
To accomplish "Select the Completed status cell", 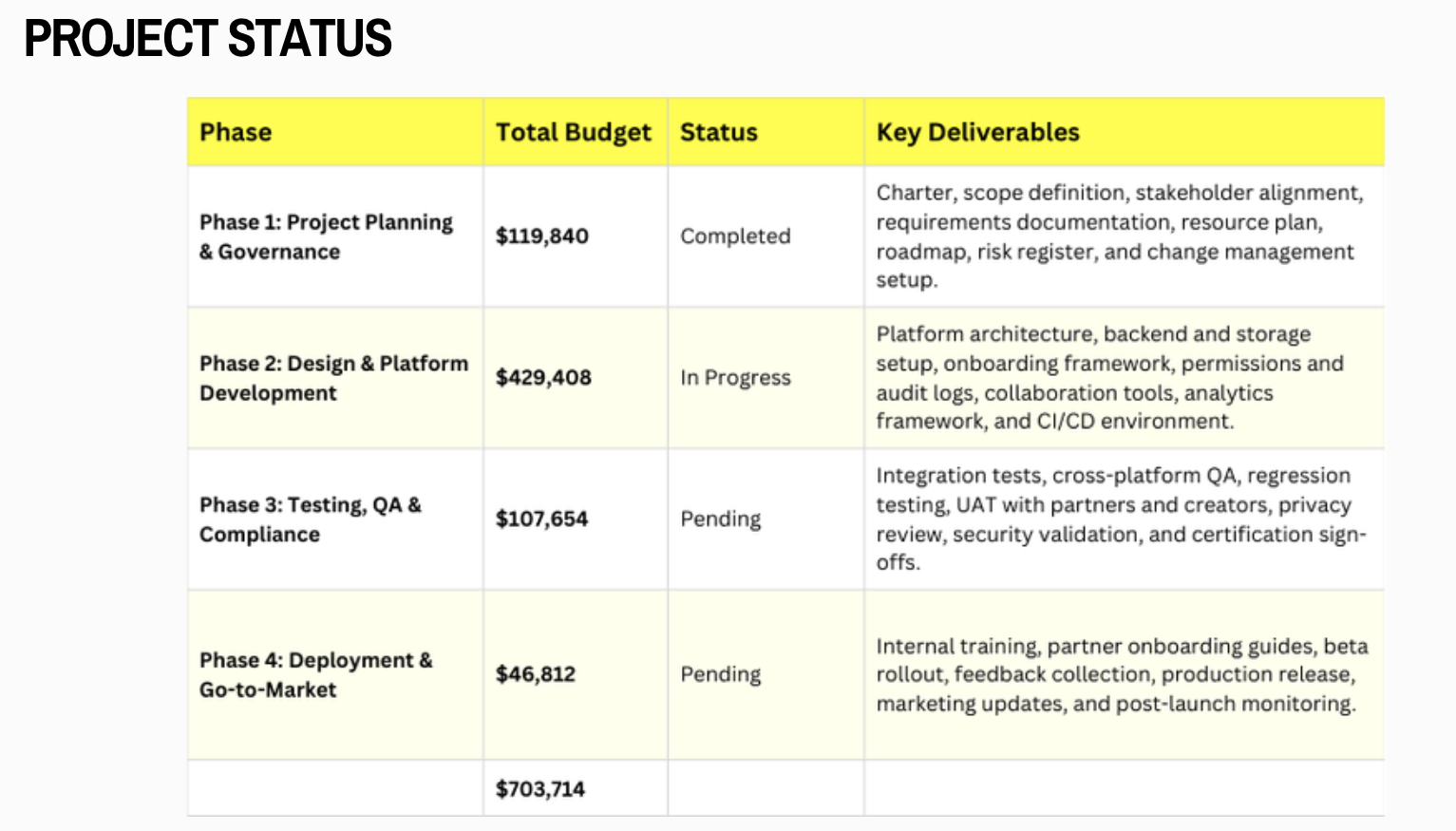I will coord(735,236).
